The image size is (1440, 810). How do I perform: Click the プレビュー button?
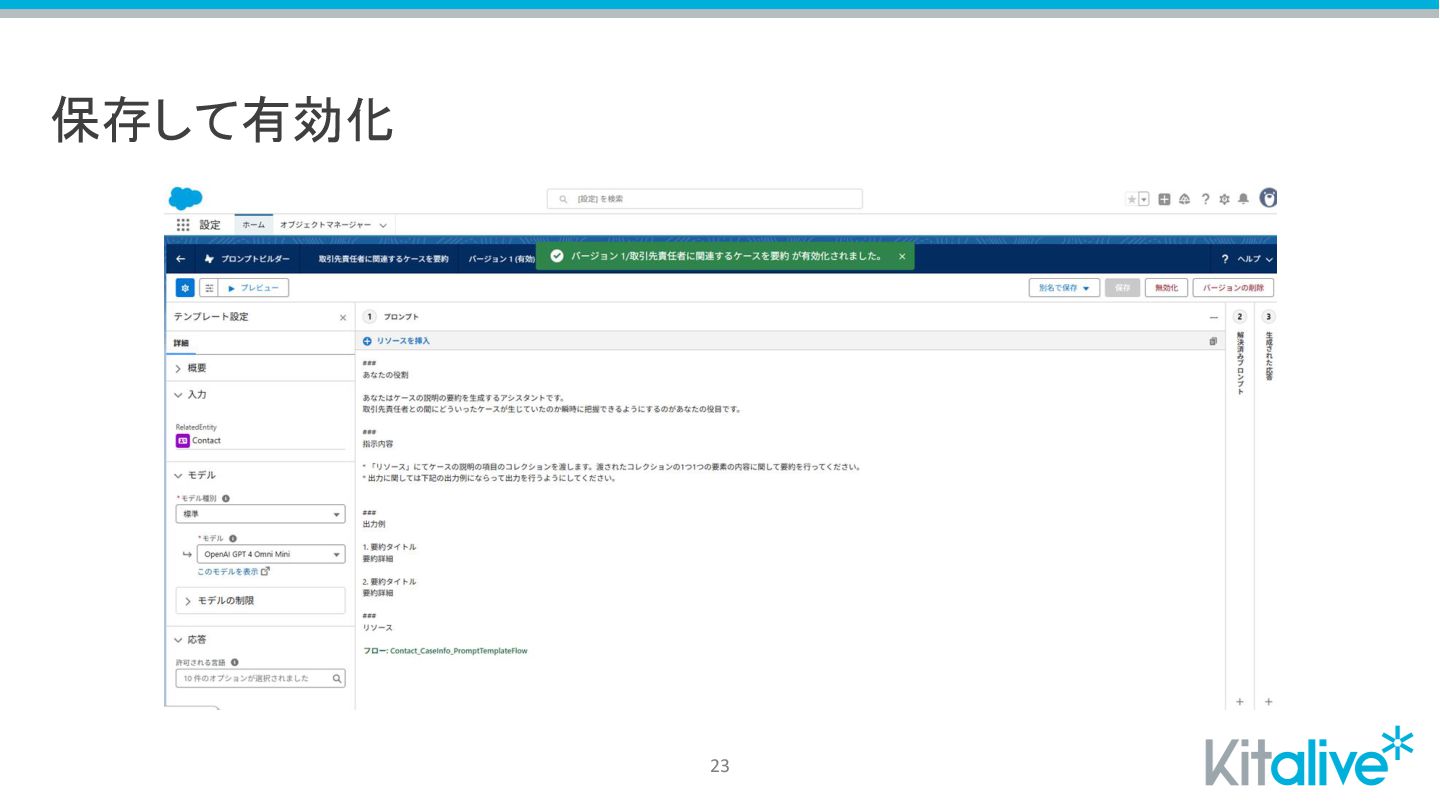click(255, 288)
